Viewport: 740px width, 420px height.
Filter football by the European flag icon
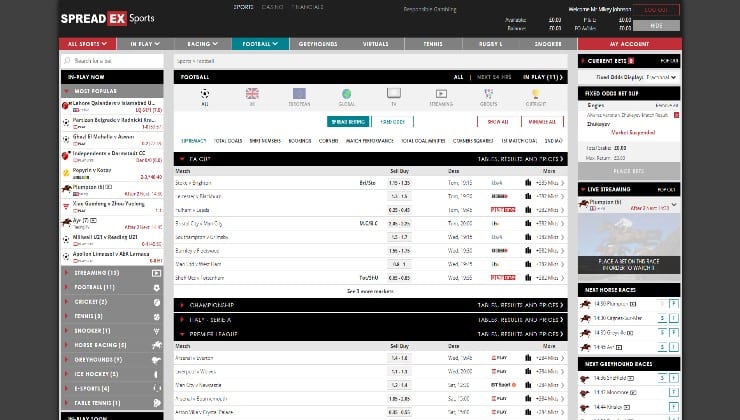coord(299,93)
